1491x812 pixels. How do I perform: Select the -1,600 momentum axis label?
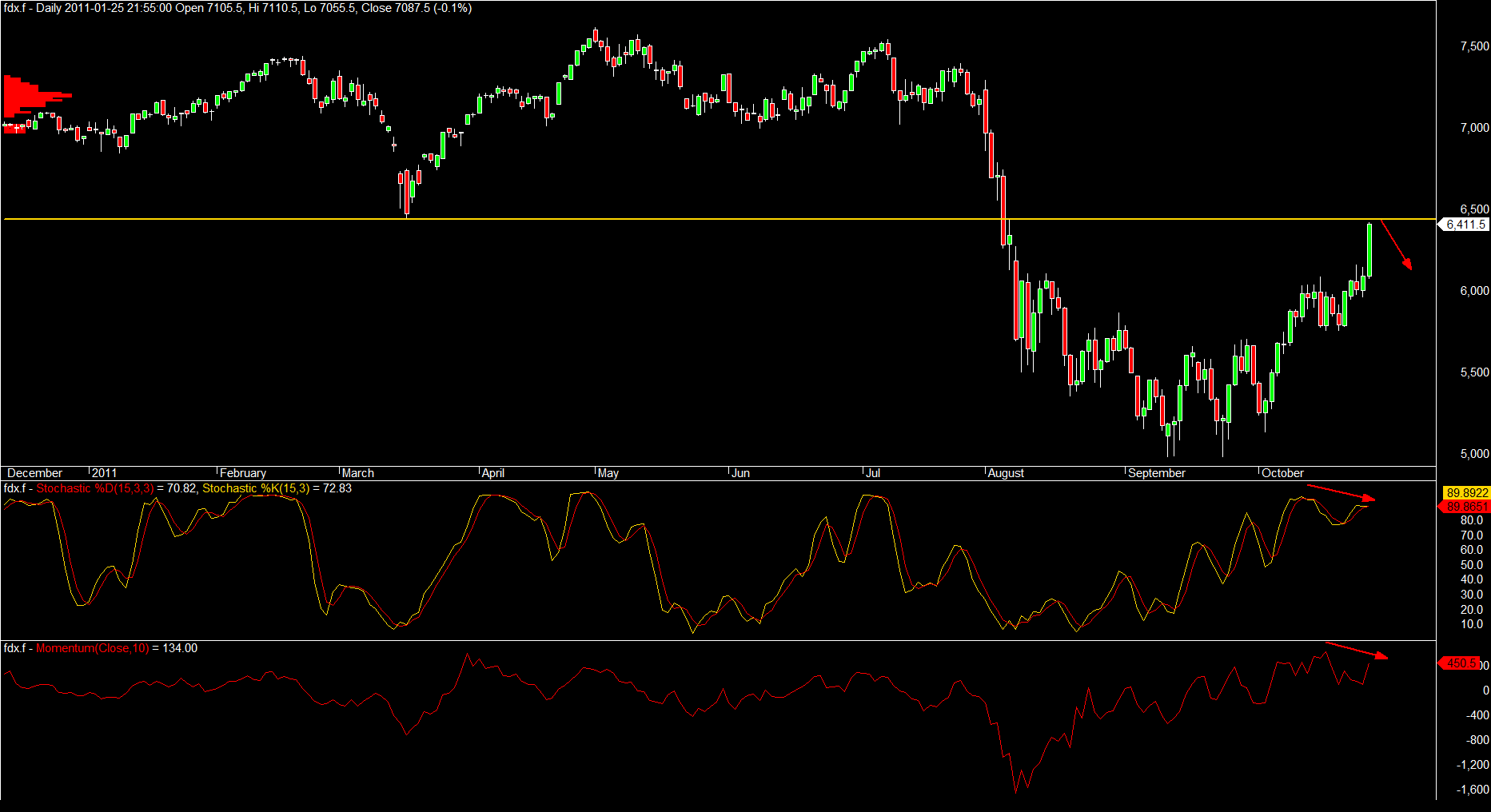(x=1473, y=790)
